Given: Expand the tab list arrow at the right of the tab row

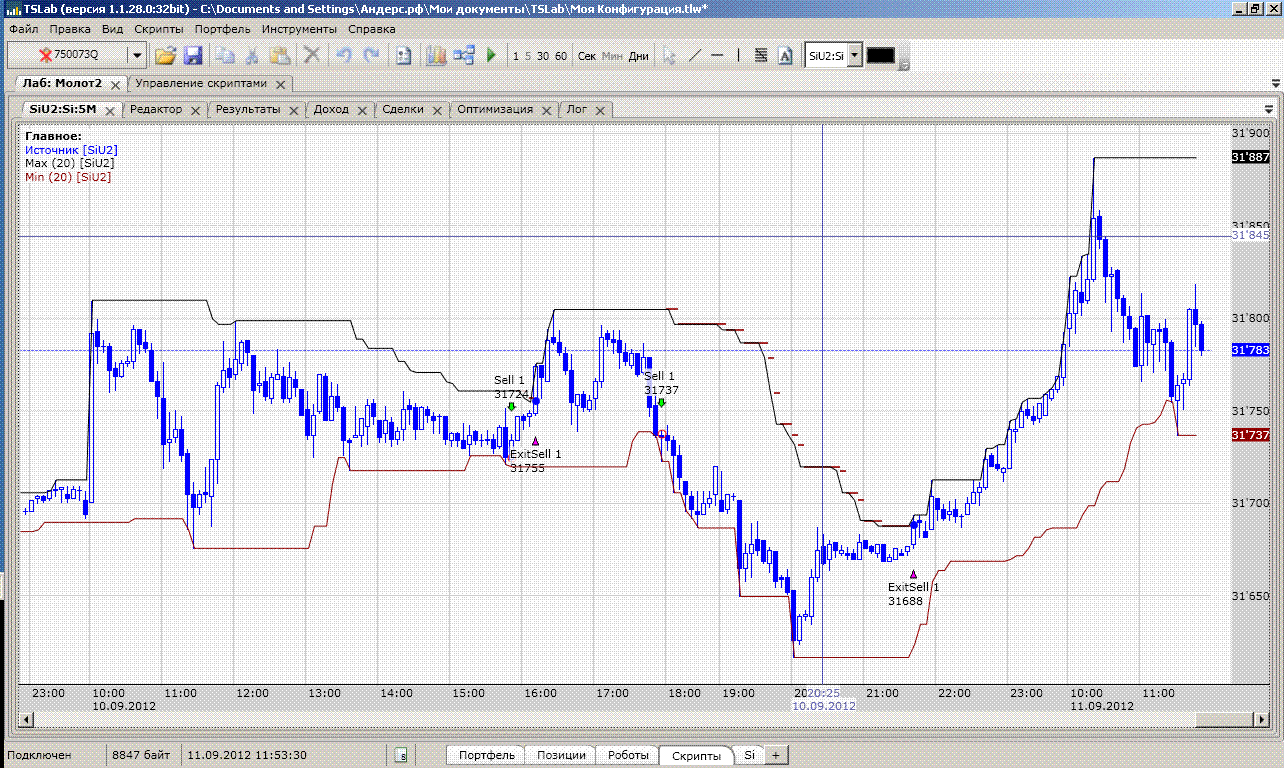Looking at the screenshot, I should 1269,109.
